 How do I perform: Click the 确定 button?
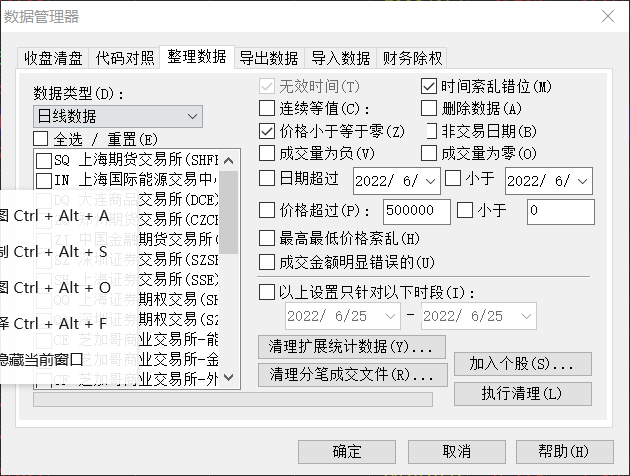pyautogui.click(x=347, y=452)
